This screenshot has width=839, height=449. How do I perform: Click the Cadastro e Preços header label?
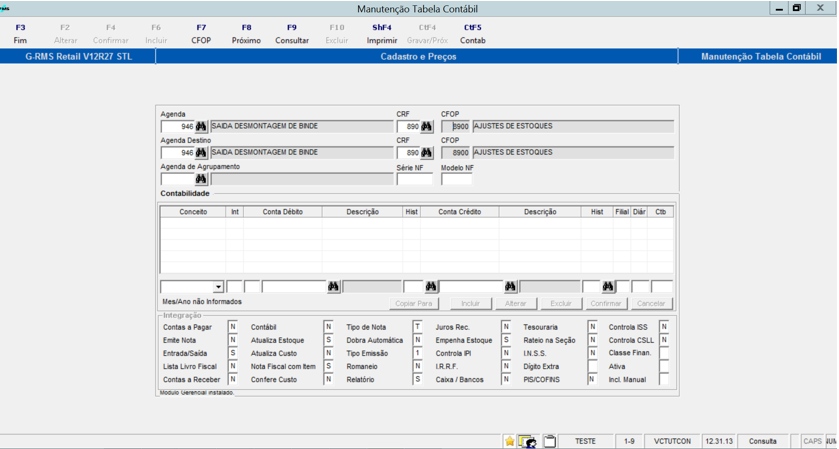click(418, 56)
